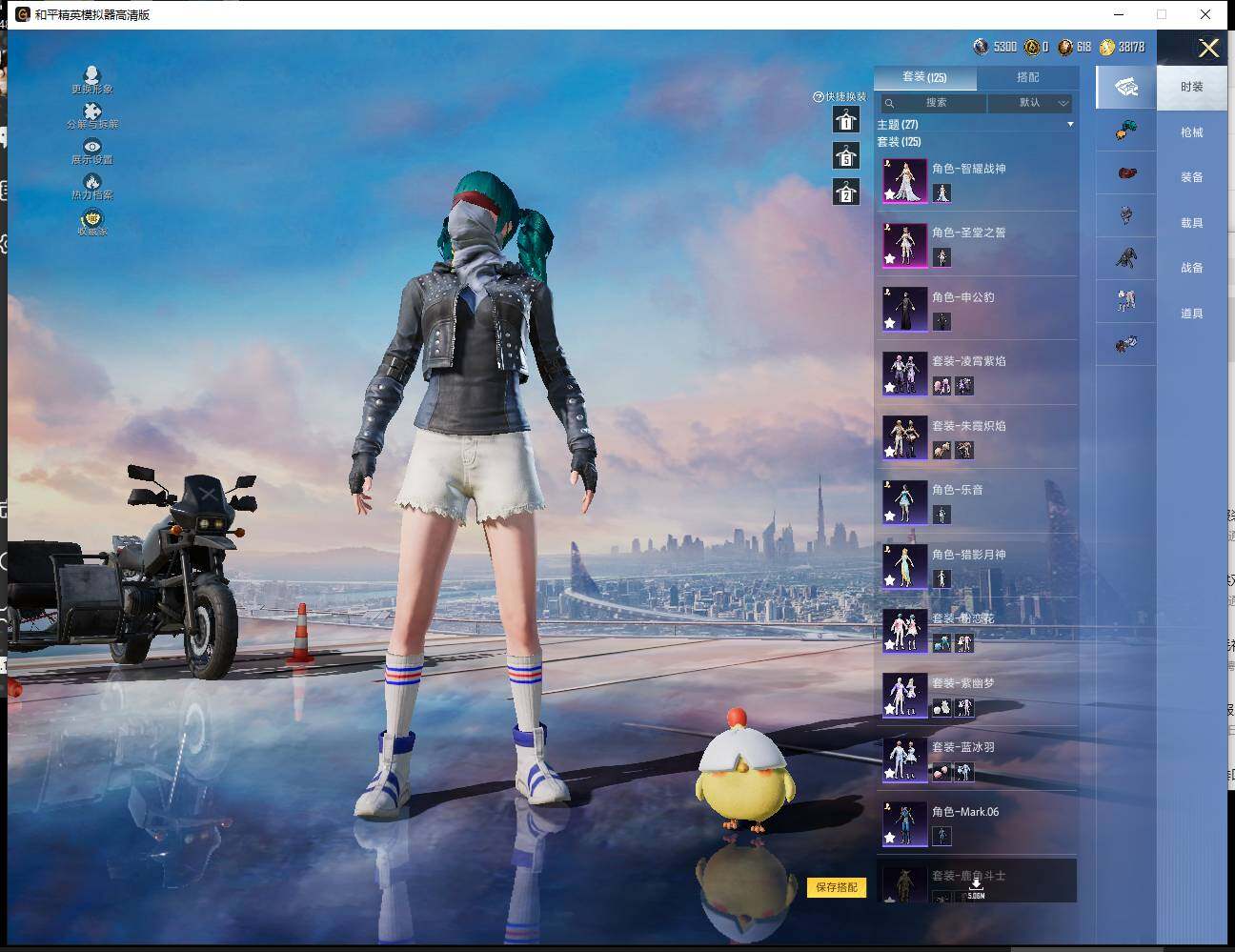
Task: Open the 分解与拆解 puzzle icon
Action: coord(92,111)
